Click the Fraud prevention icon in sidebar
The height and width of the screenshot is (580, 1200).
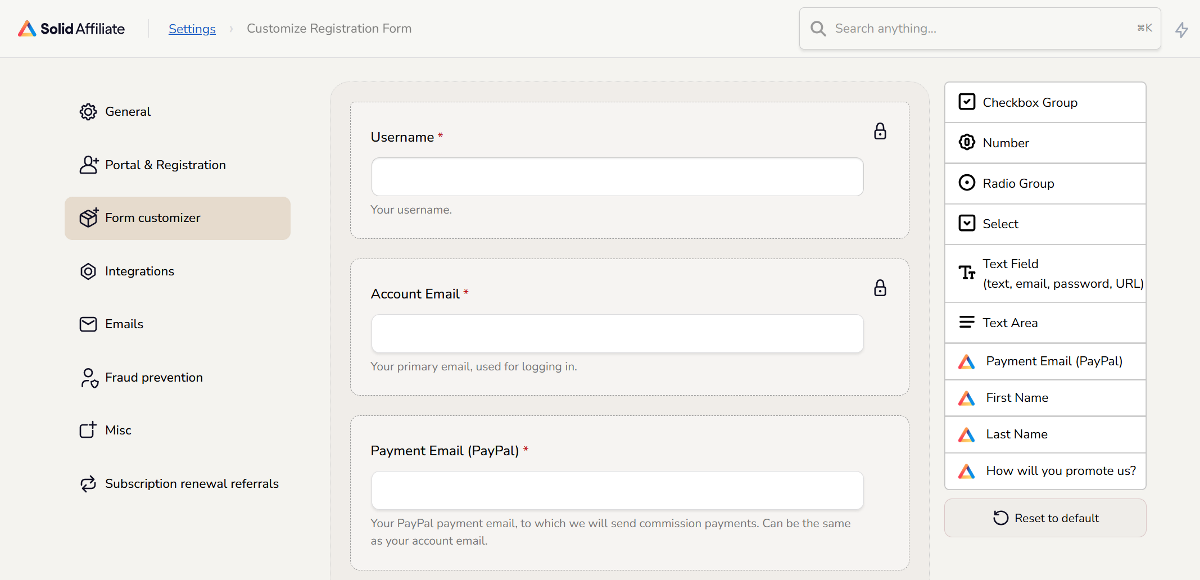[x=88, y=378]
